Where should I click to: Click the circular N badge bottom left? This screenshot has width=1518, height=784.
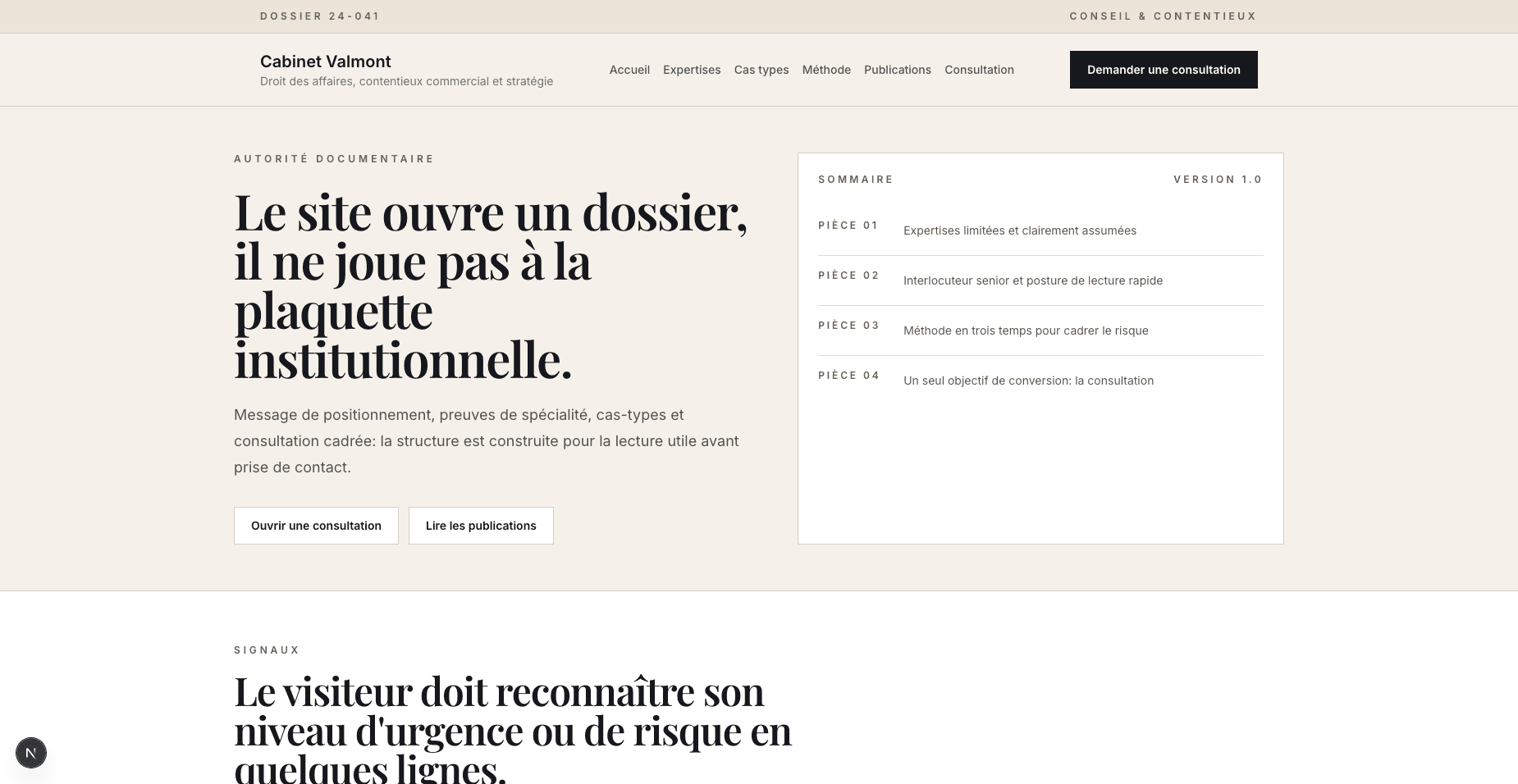pyautogui.click(x=31, y=752)
